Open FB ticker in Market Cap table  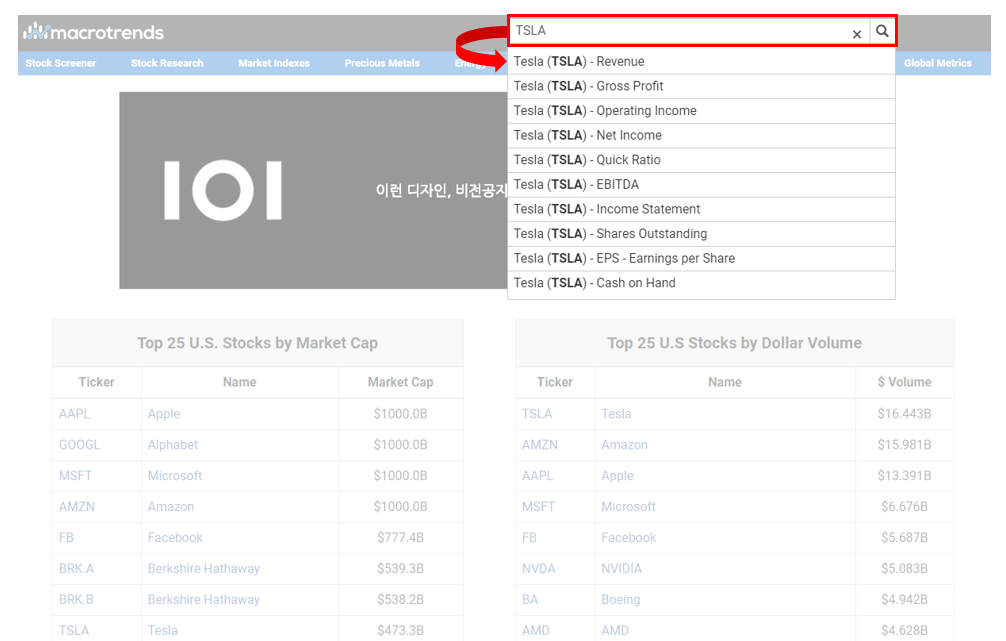click(x=66, y=538)
